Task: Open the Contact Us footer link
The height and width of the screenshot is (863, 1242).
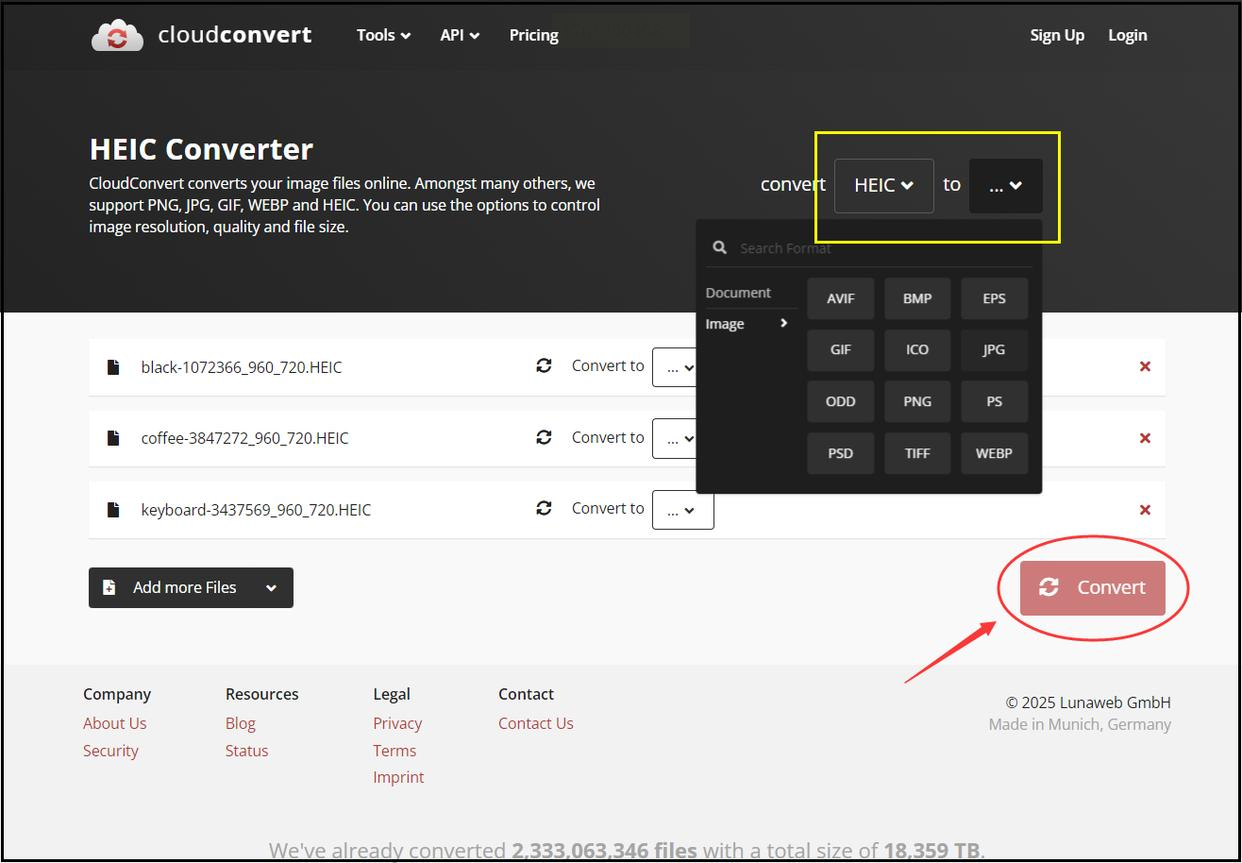Action: pos(535,723)
